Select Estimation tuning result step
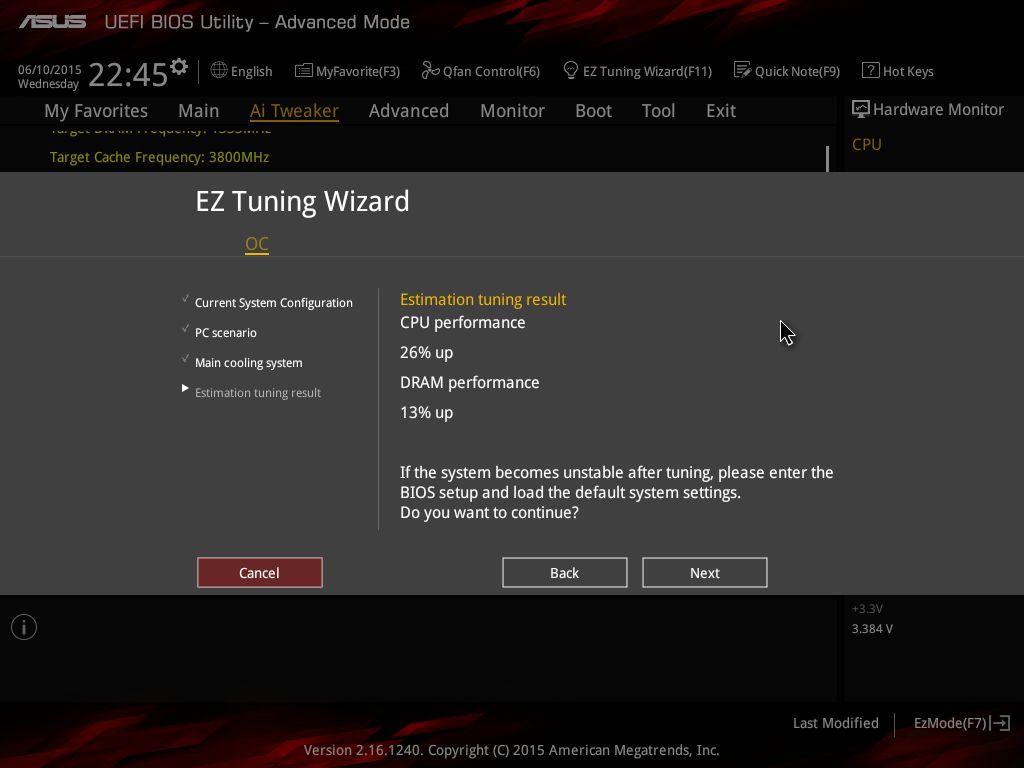Screen dimensions: 1024x768 pos(258,393)
